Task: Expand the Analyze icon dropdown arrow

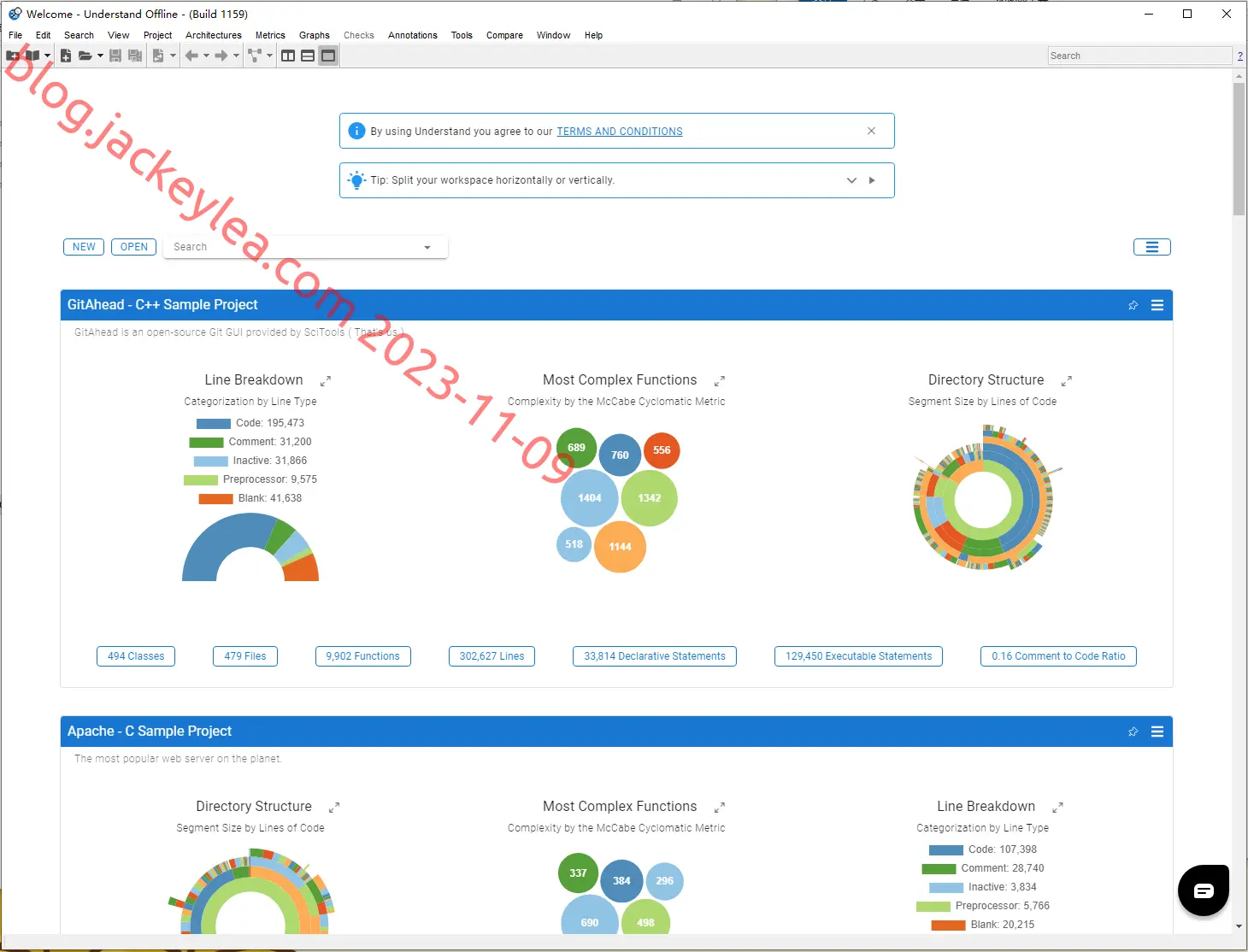Action: [x=173, y=56]
